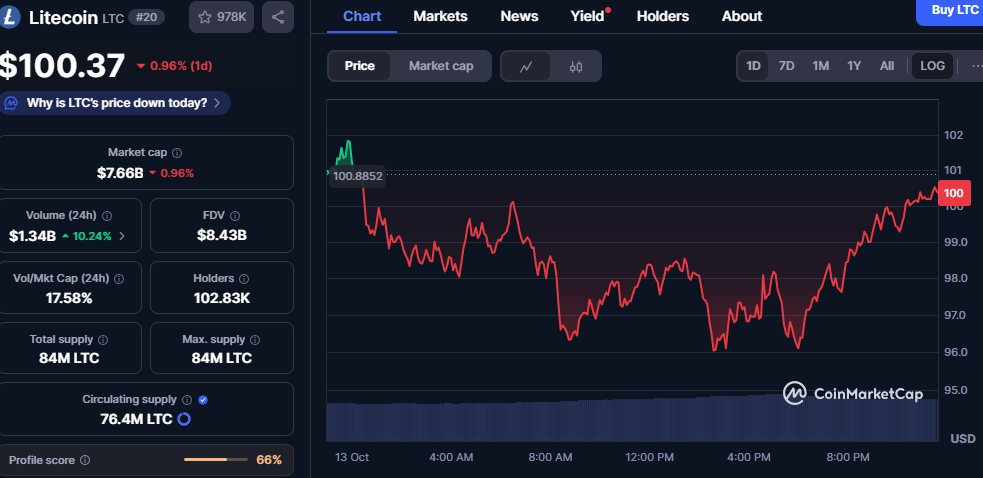This screenshot has height=478, width=983.
Task: Expand the Volume (24h) details chevron
Action: pos(122,236)
